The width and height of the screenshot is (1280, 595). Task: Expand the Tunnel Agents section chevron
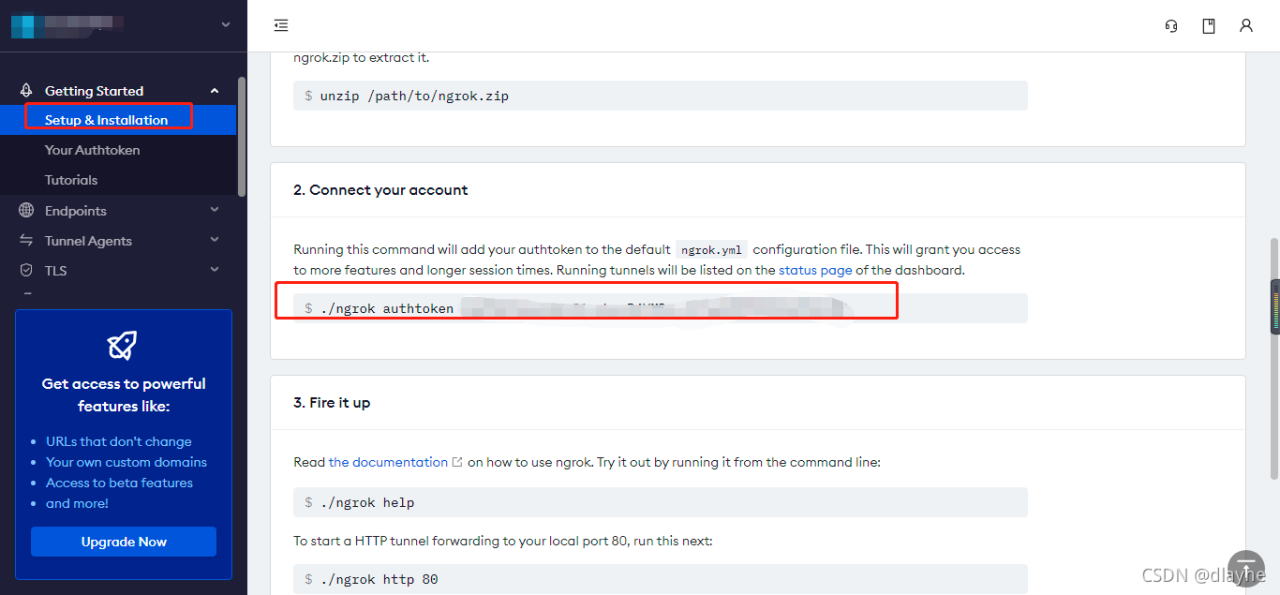(214, 240)
